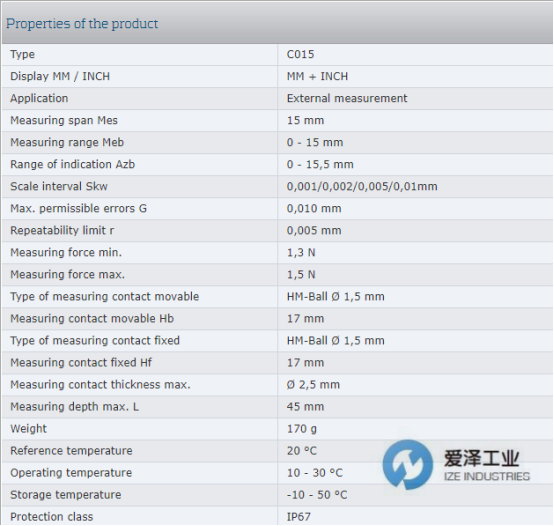Click the 'Properties of the product' header

coord(82,24)
